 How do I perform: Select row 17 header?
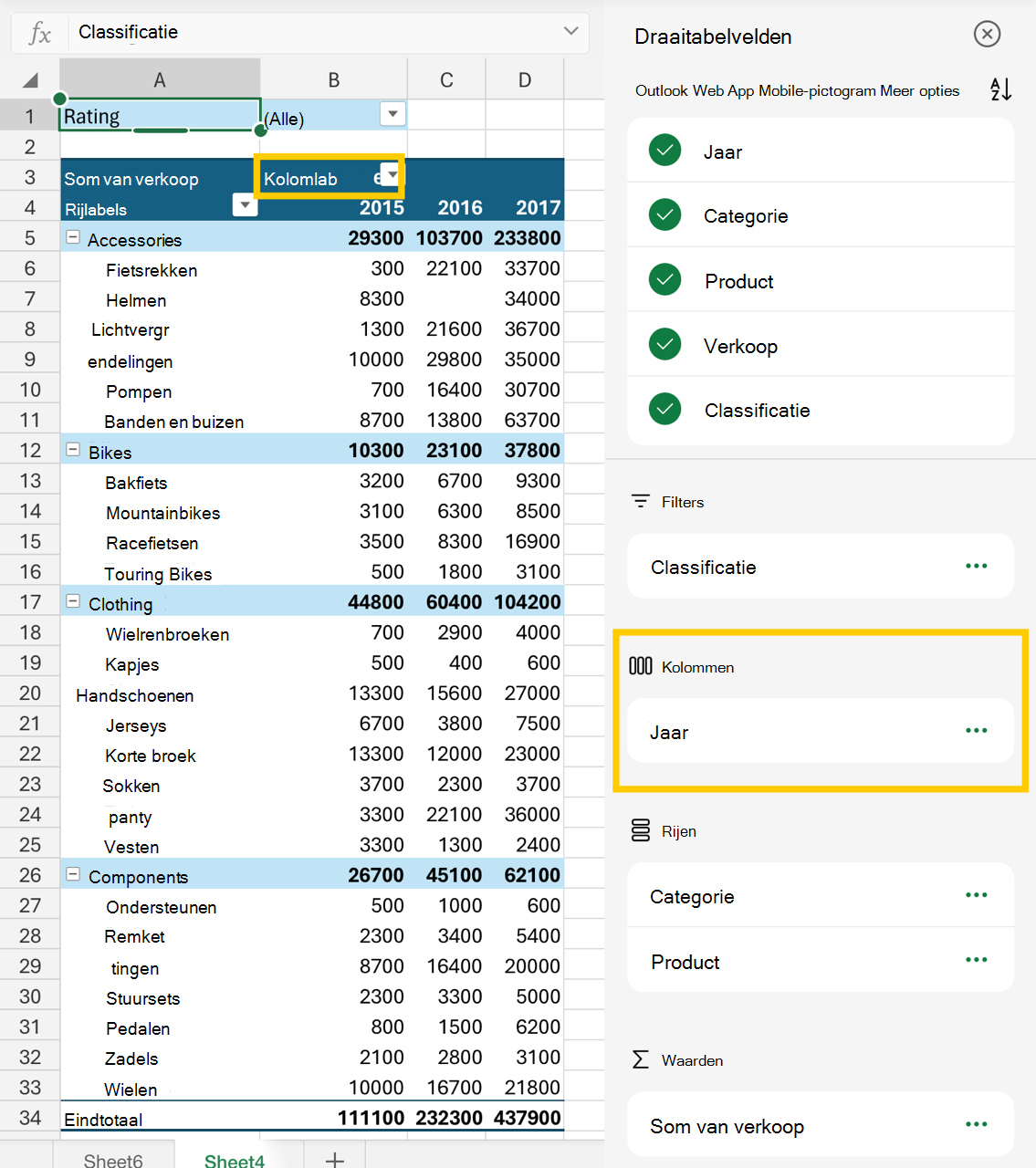tap(30, 602)
